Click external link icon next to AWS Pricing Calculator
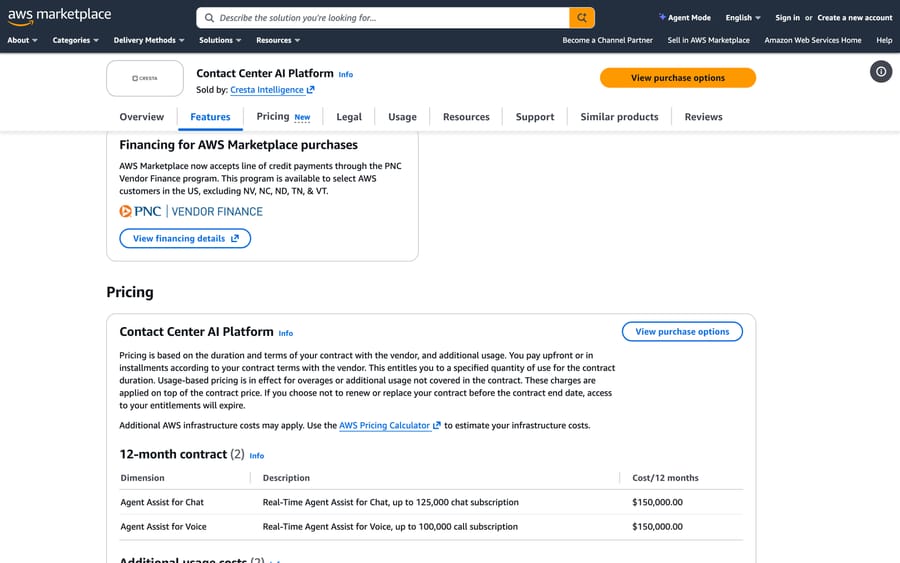 [437, 425]
